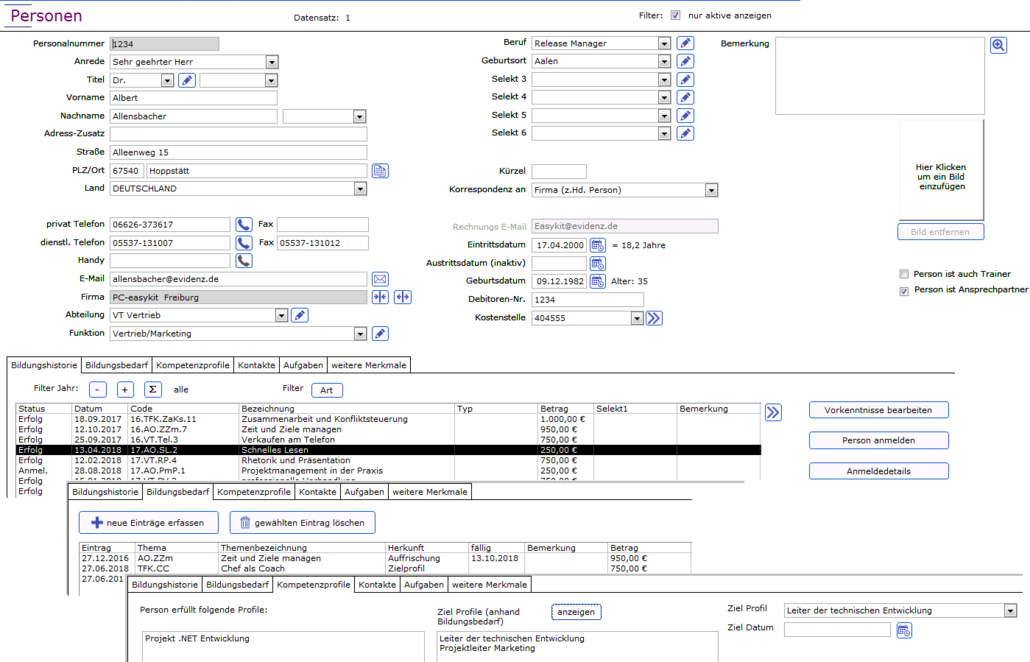The height and width of the screenshot is (662, 1030).
Task: Switch to the Kontakte tab
Action: click(x=257, y=366)
